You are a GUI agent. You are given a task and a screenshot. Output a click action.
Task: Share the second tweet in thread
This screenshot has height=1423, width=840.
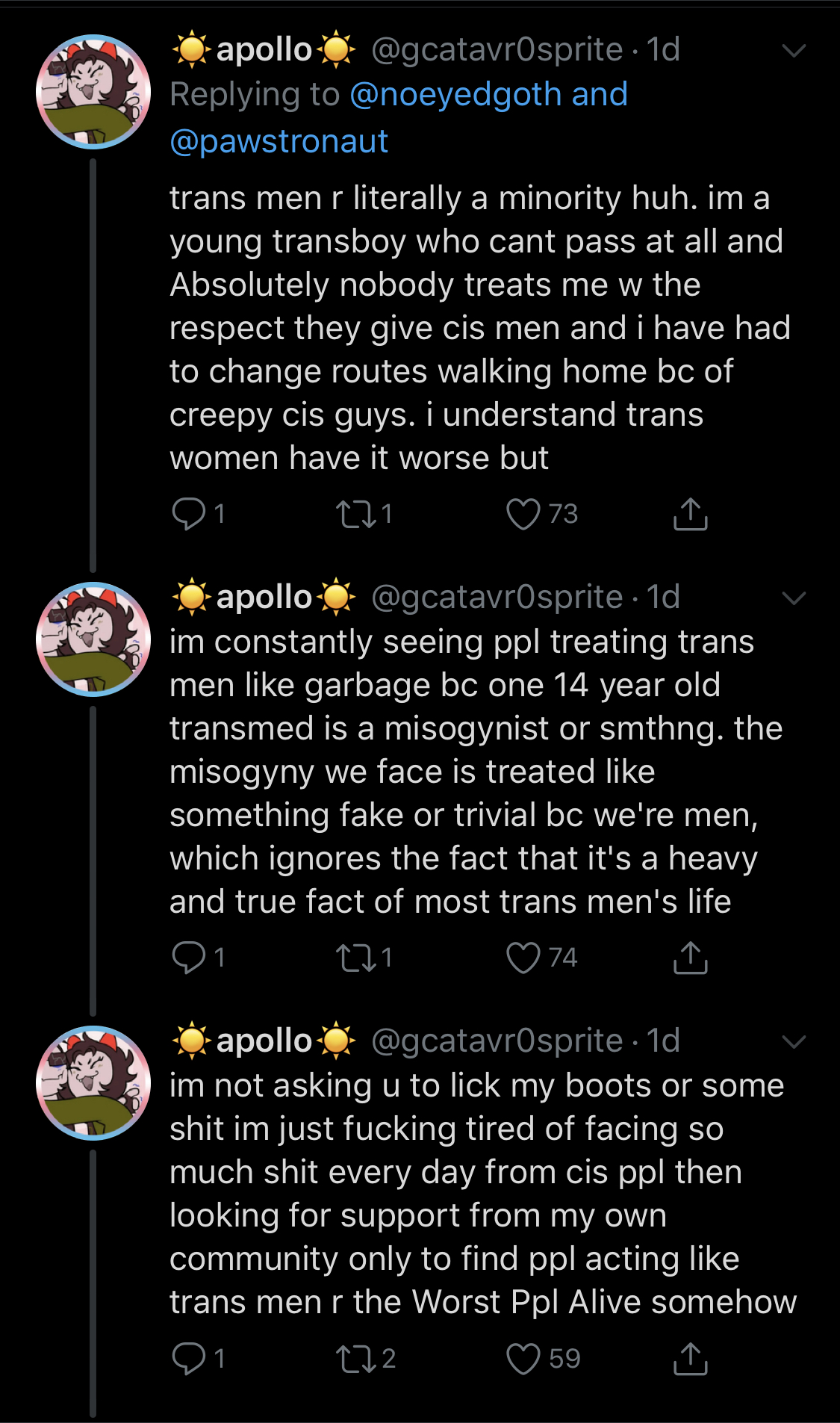(x=690, y=957)
